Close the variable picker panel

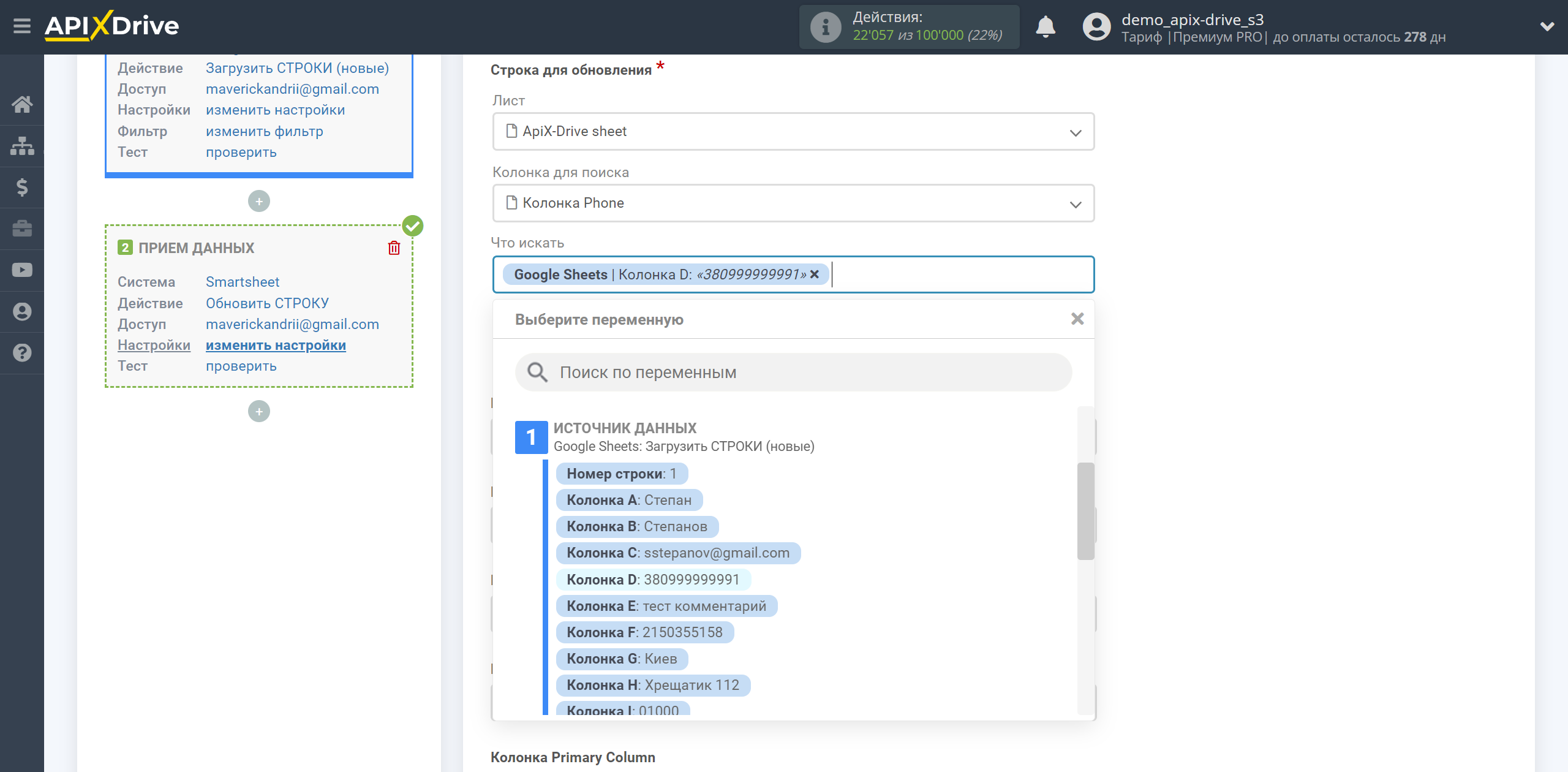pos(1077,319)
